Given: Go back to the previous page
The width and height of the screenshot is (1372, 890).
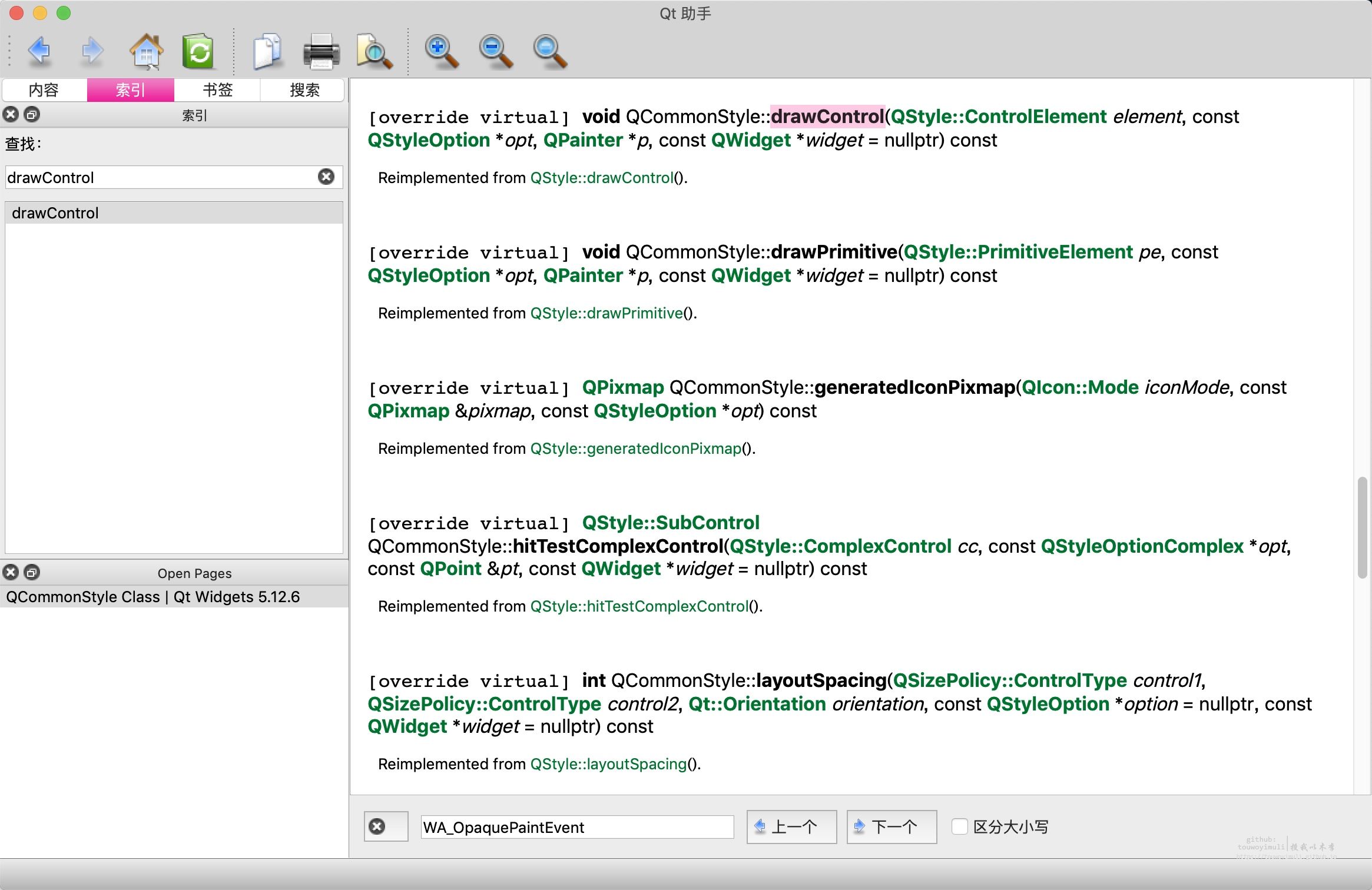Looking at the screenshot, I should tap(39, 51).
